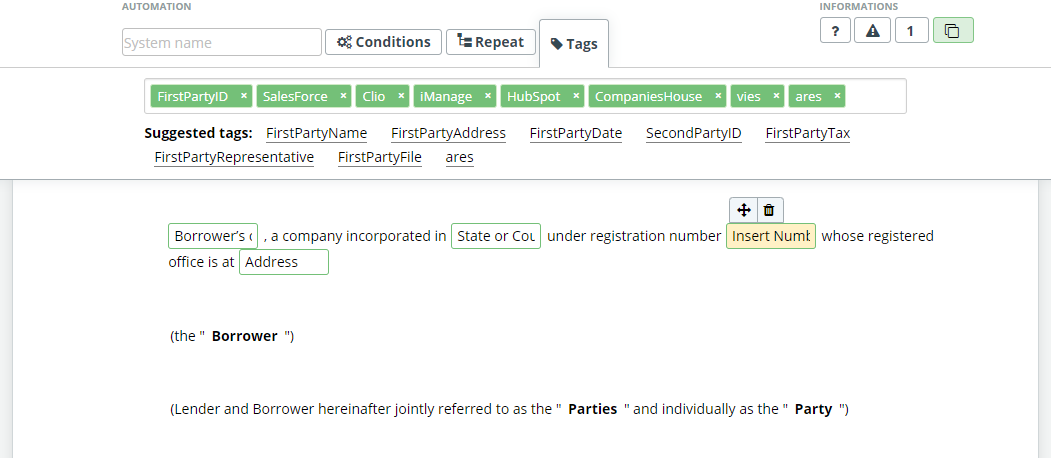Click the move handle icon above Insert Number
The image size is (1051, 458).
[x=743, y=210]
